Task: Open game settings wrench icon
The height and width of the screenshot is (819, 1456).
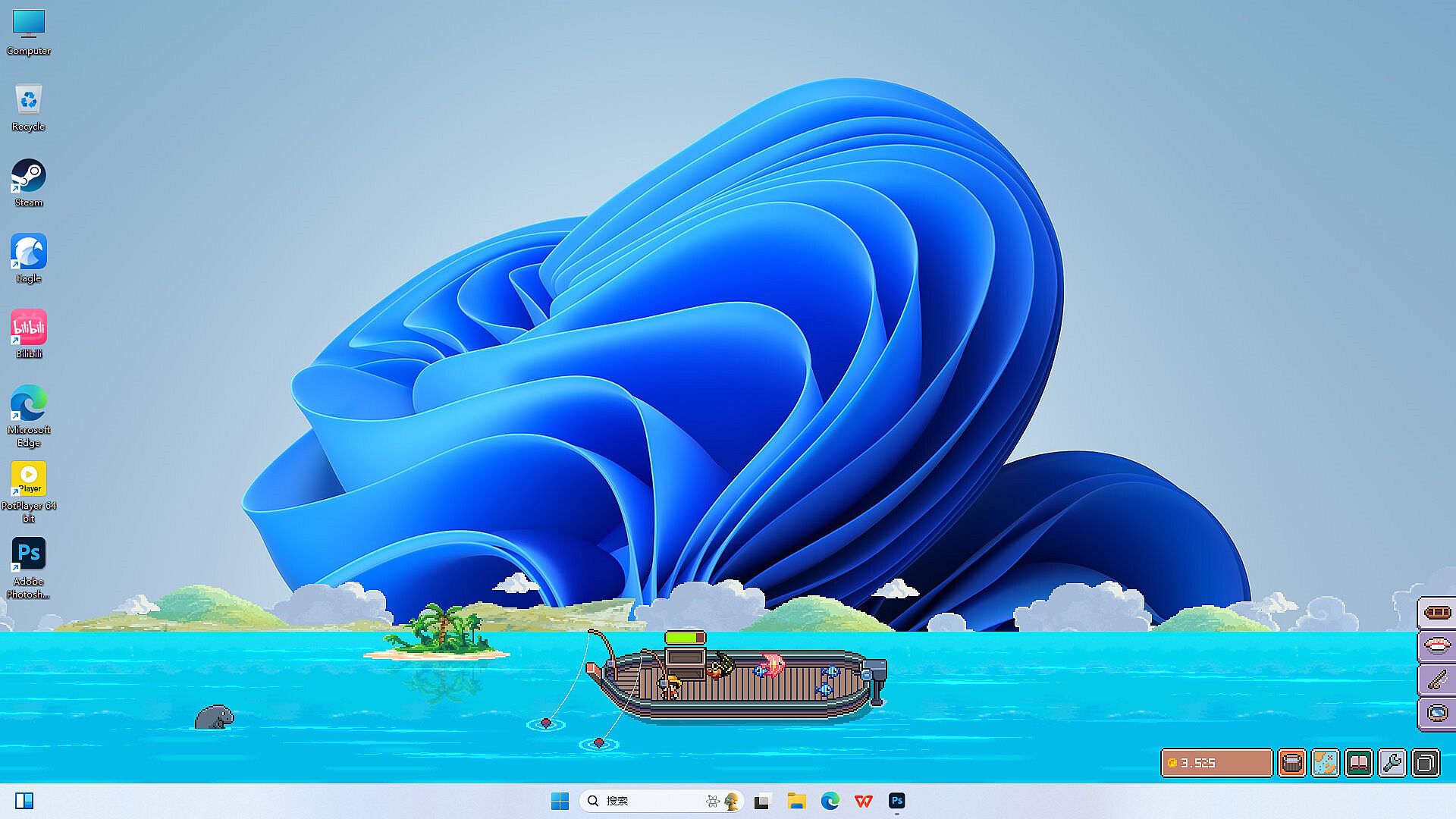Action: coord(1392,763)
